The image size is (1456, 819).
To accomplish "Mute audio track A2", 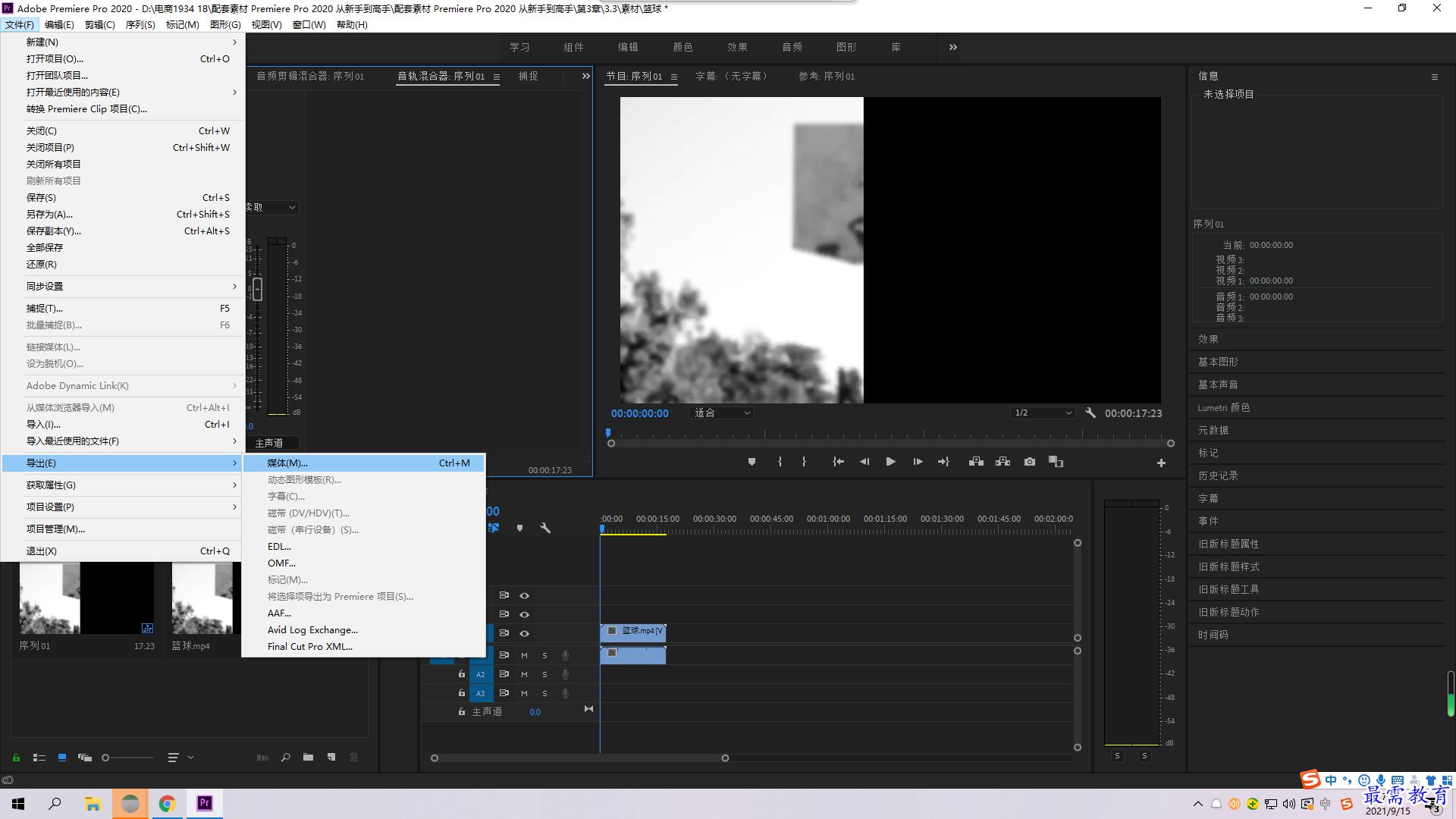I will 524,674.
